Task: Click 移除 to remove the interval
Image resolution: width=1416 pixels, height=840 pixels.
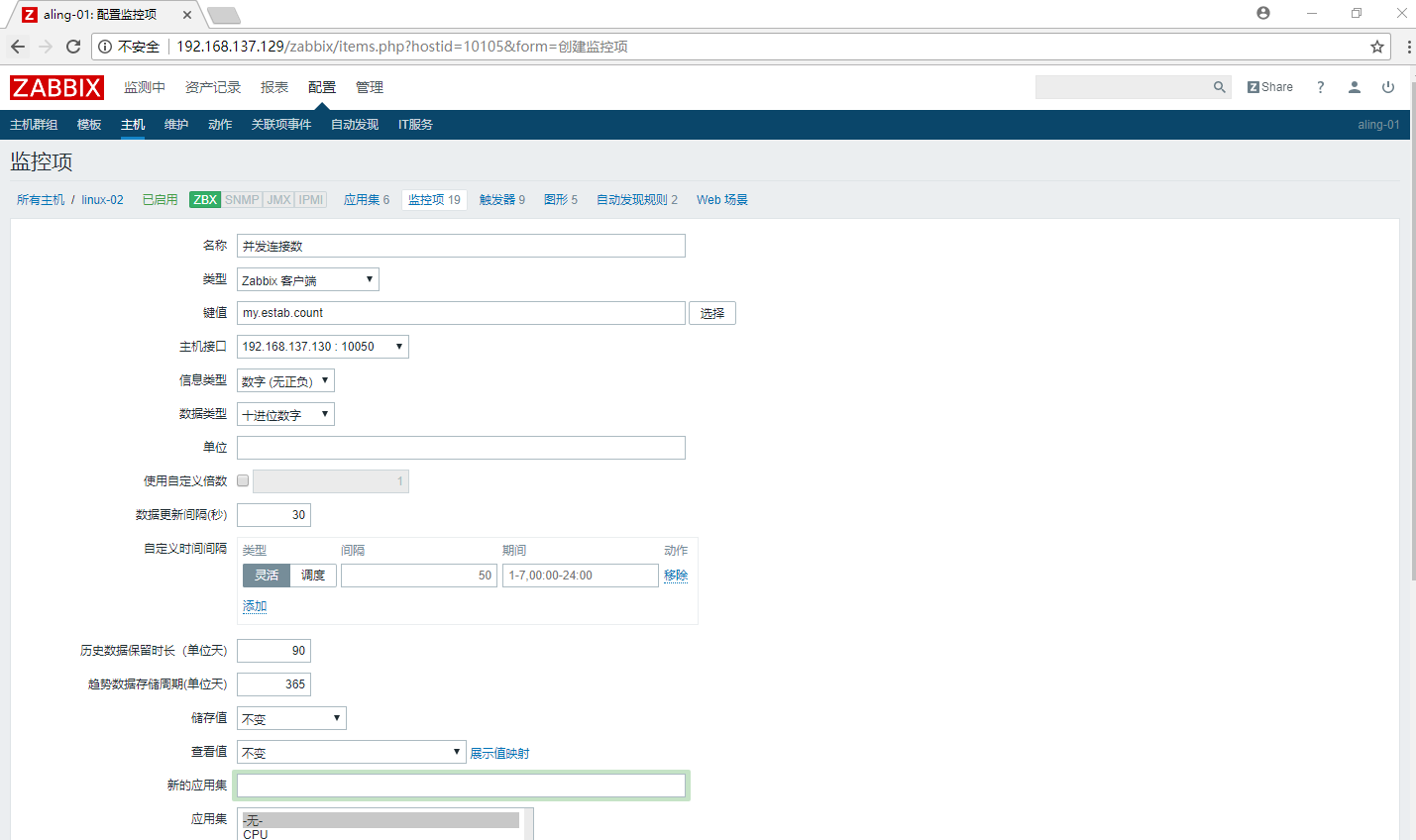Action: 676,576
